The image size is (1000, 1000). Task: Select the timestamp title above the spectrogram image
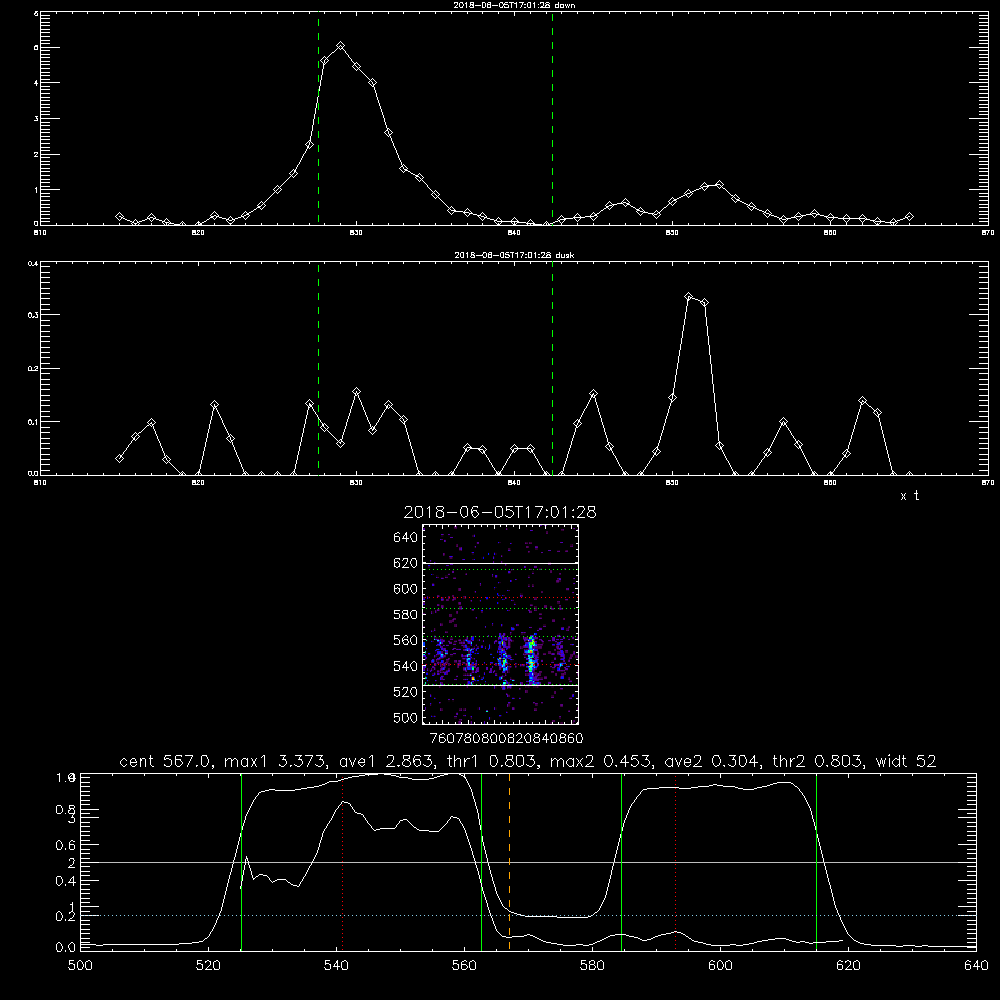[x=500, y=512]
